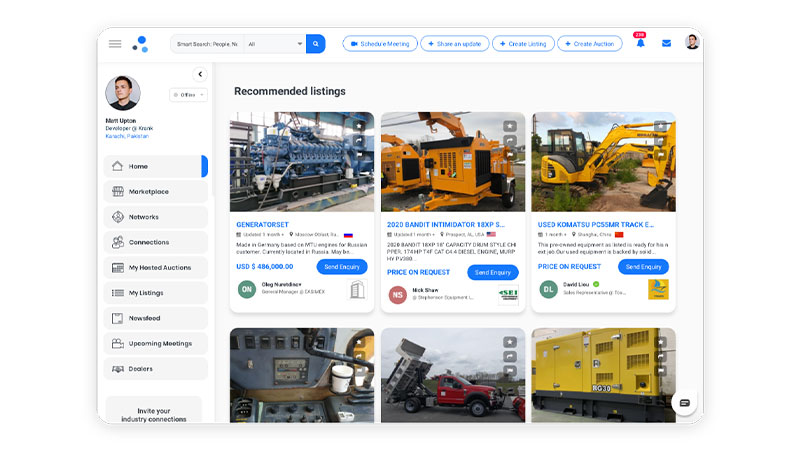
Task: Click the My Listings list icon
Action: pyautogui.click(x=118, y=293)
